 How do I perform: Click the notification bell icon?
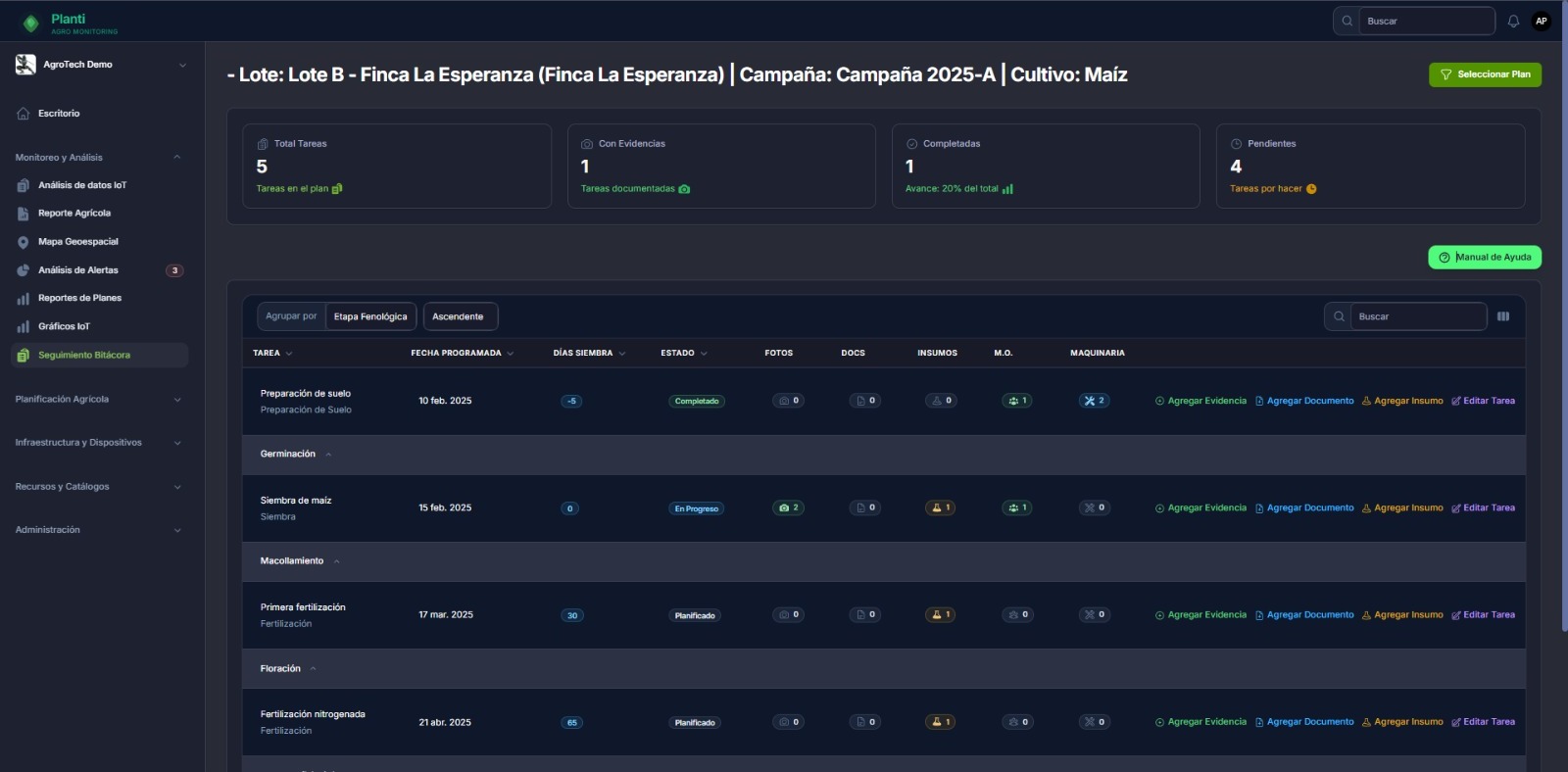[x=1513, y=21]
